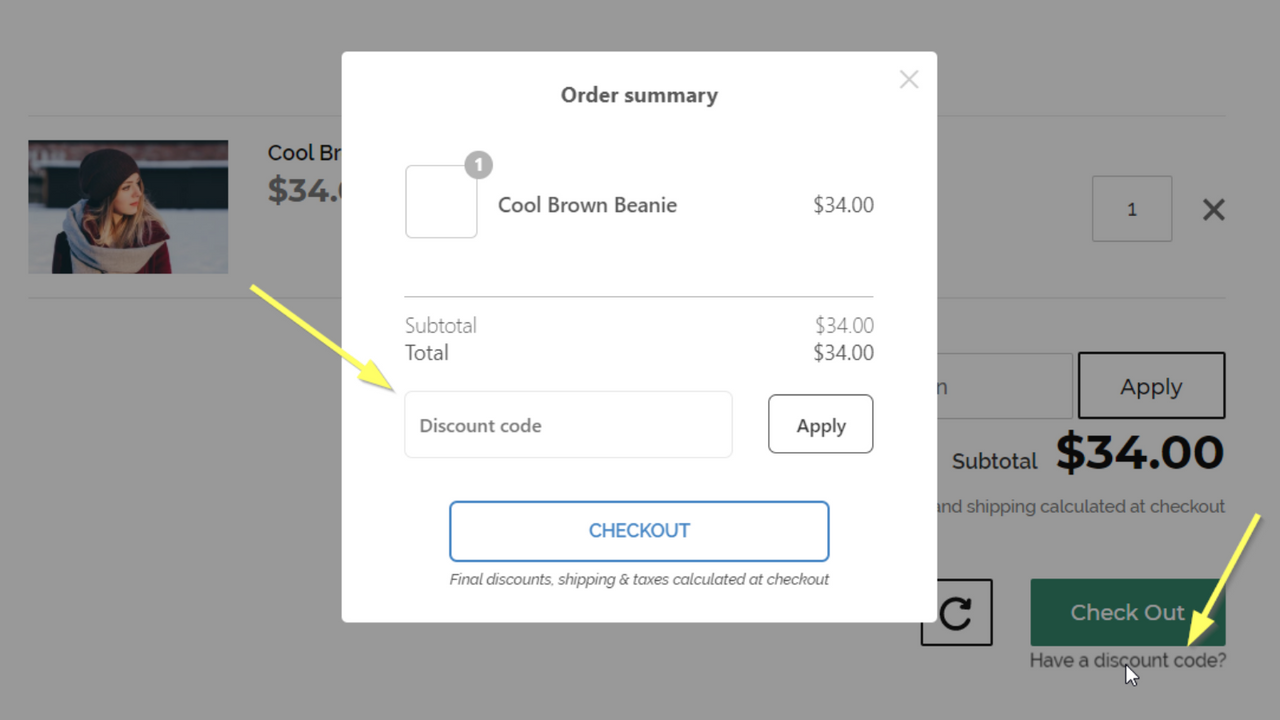This screenshot has width=1280, height=720.
Task: Close the Order summary modal
Action: pos(908,79)
